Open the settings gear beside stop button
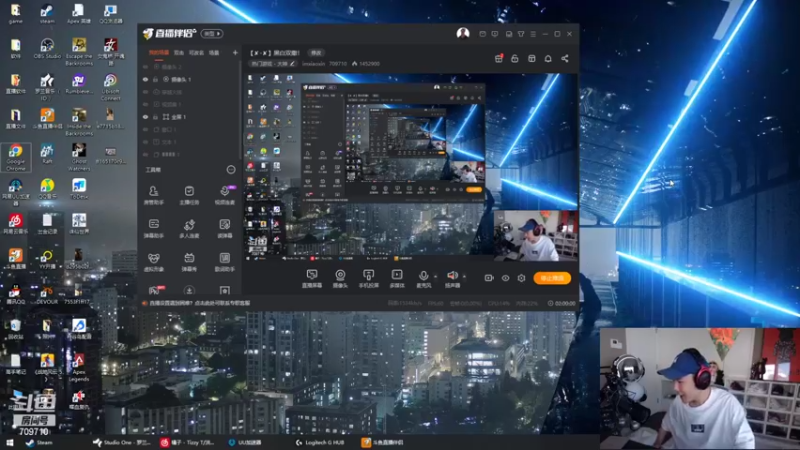Image resolution: width=800 pixels, height=450 pixels. click(x=521, y=278)
